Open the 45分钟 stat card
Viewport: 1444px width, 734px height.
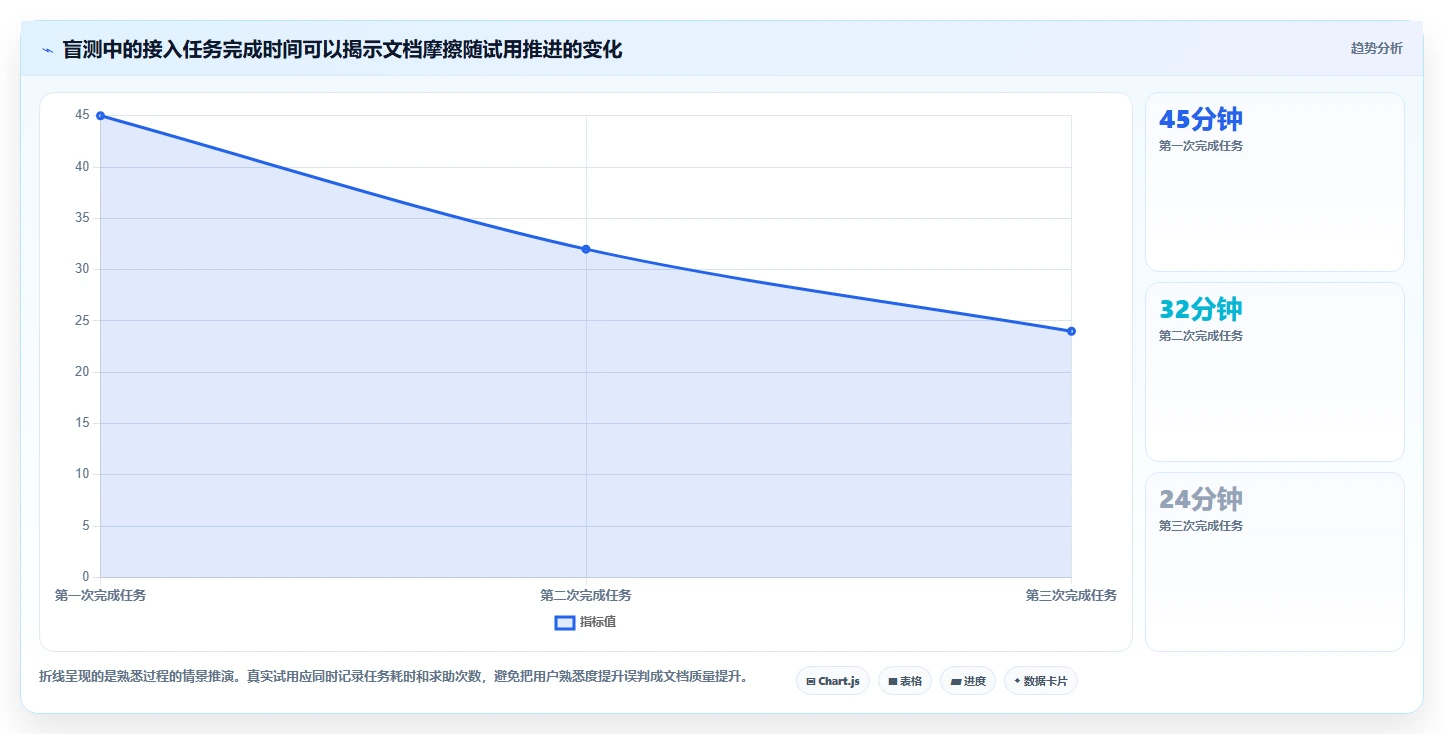click(1274, 182)
